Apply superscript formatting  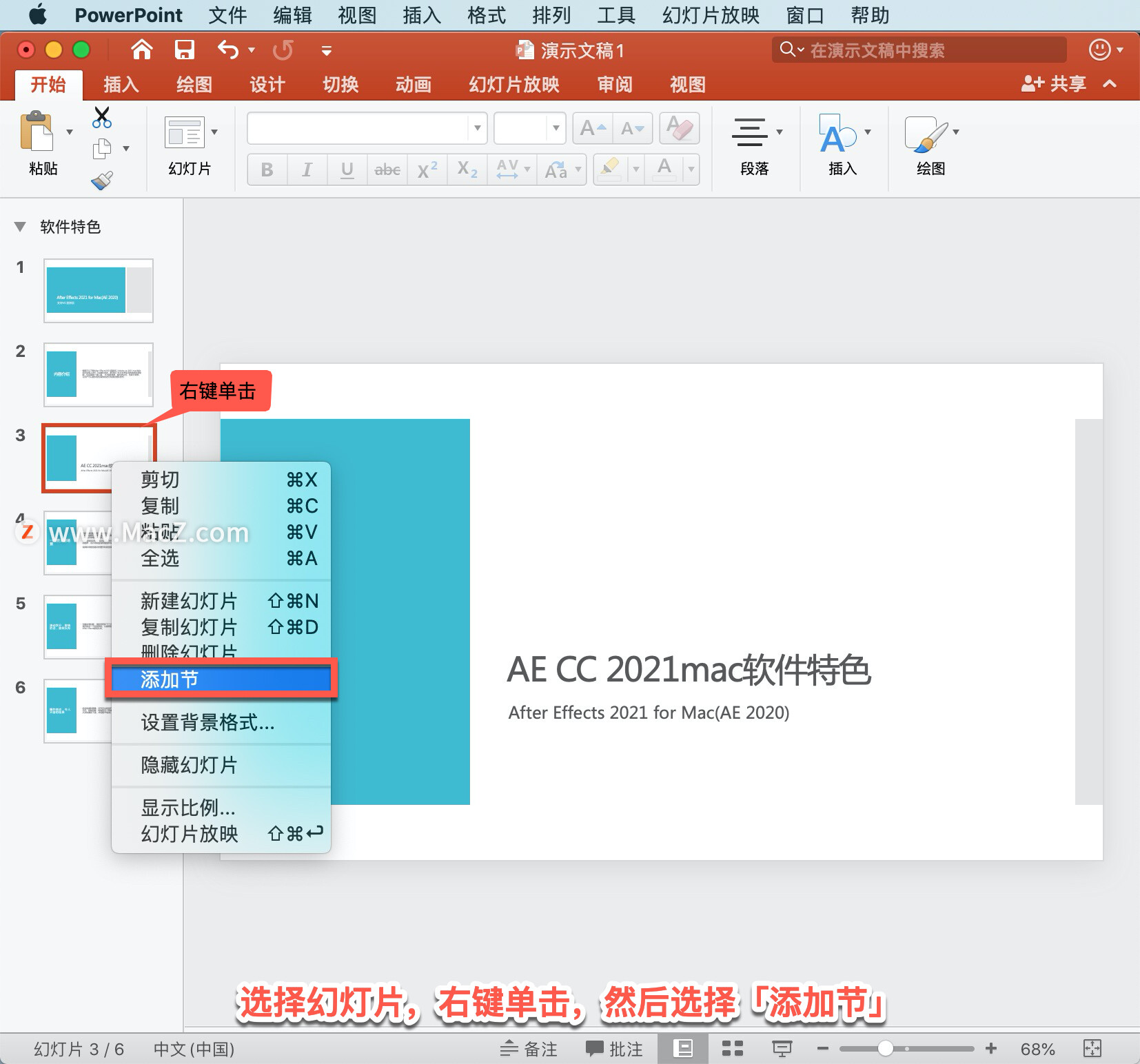427,170
